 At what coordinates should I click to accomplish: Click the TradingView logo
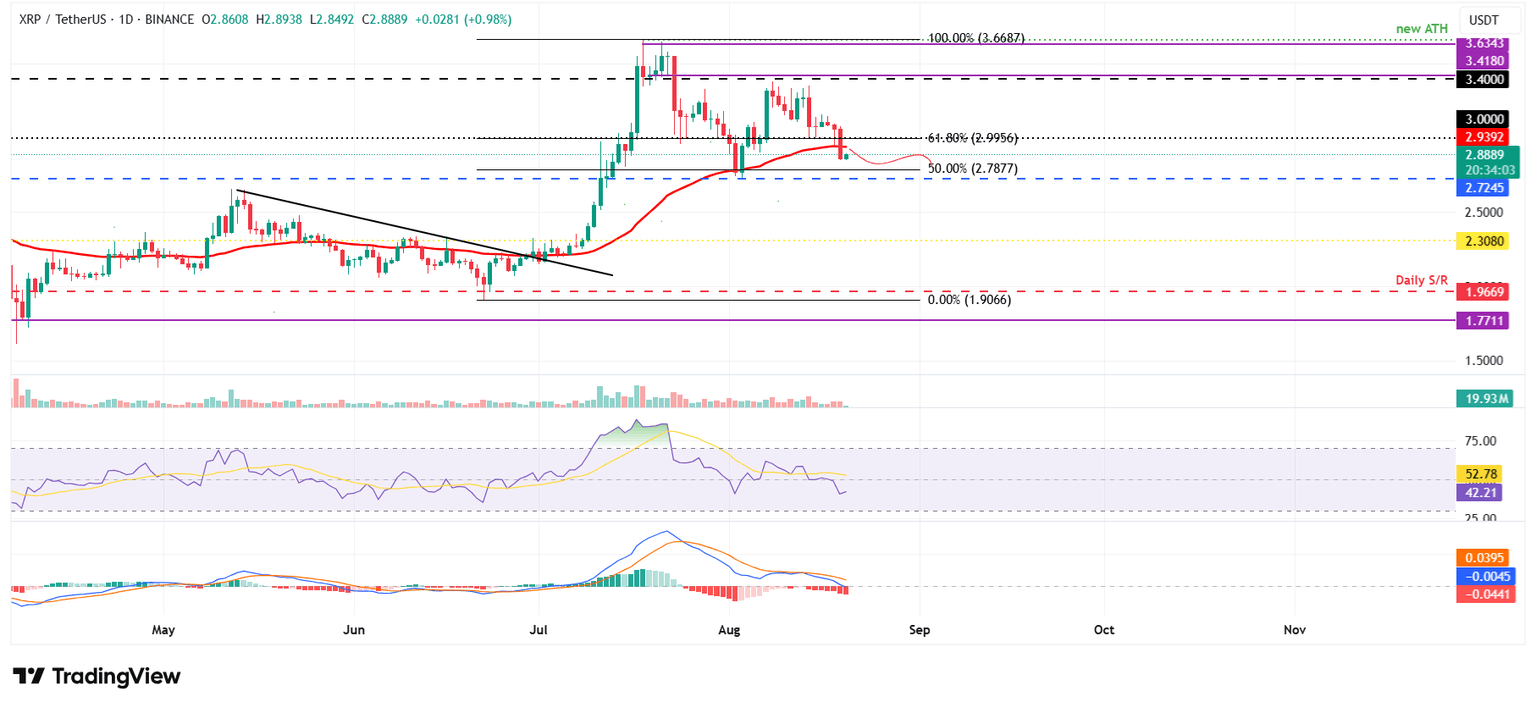(x=95, y=676)
